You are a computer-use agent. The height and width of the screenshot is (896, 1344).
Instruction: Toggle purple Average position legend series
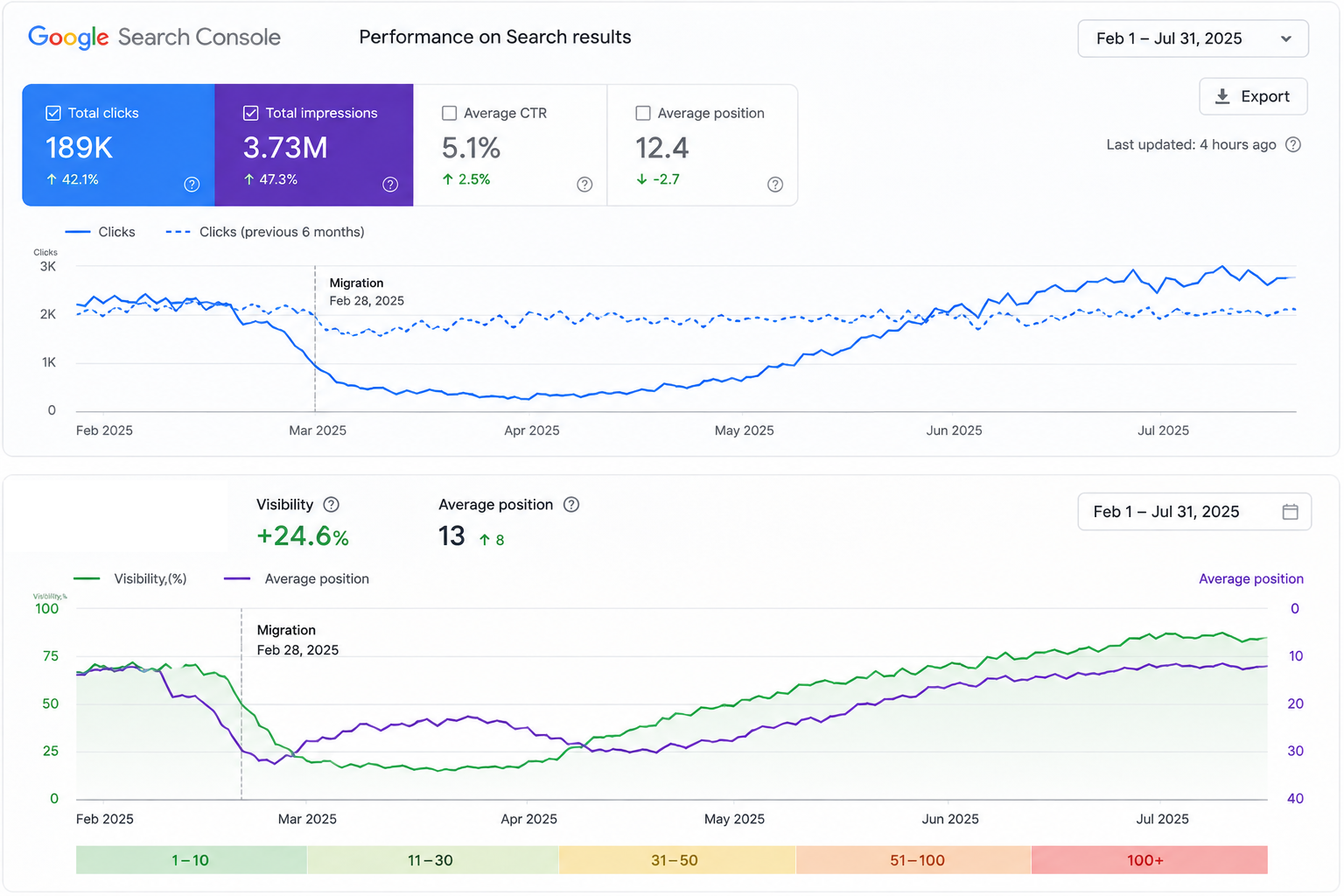297,579
